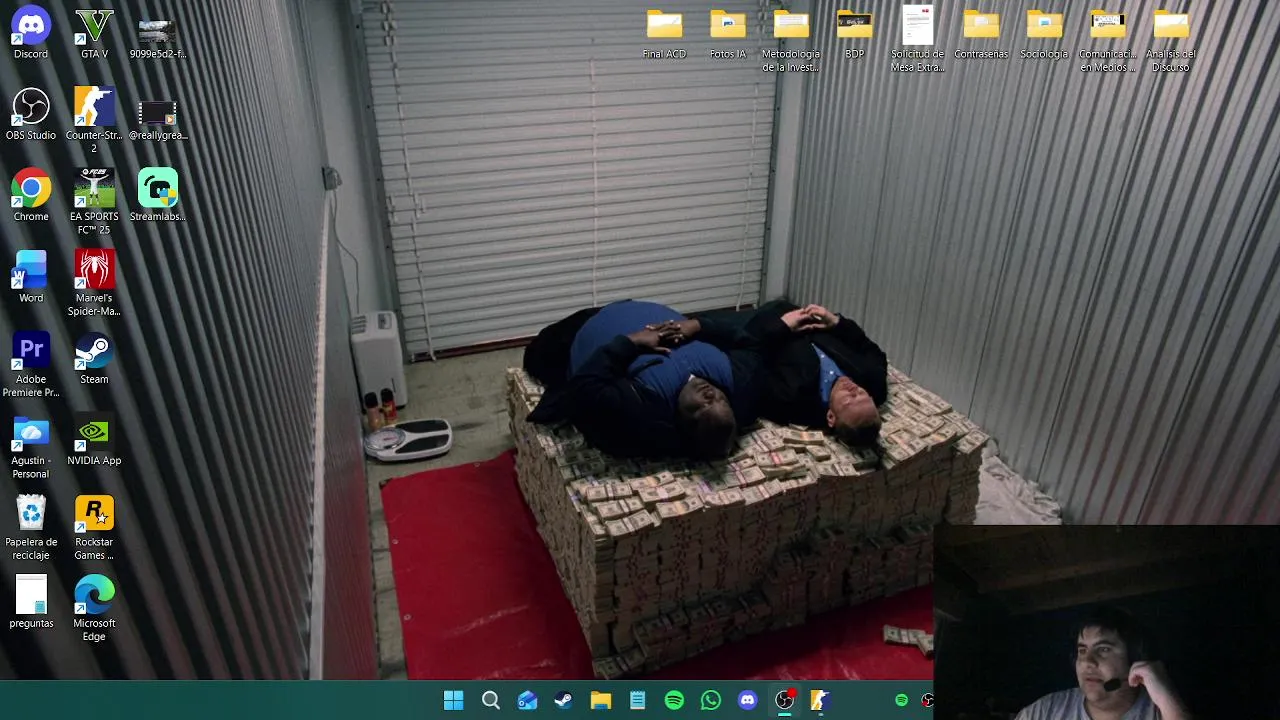The height and width of the screenshot is (720, 1280).
Task: Select the Marvel's Spider-Man shortcut
Action: pyautogui.click(x=94, y=283)
